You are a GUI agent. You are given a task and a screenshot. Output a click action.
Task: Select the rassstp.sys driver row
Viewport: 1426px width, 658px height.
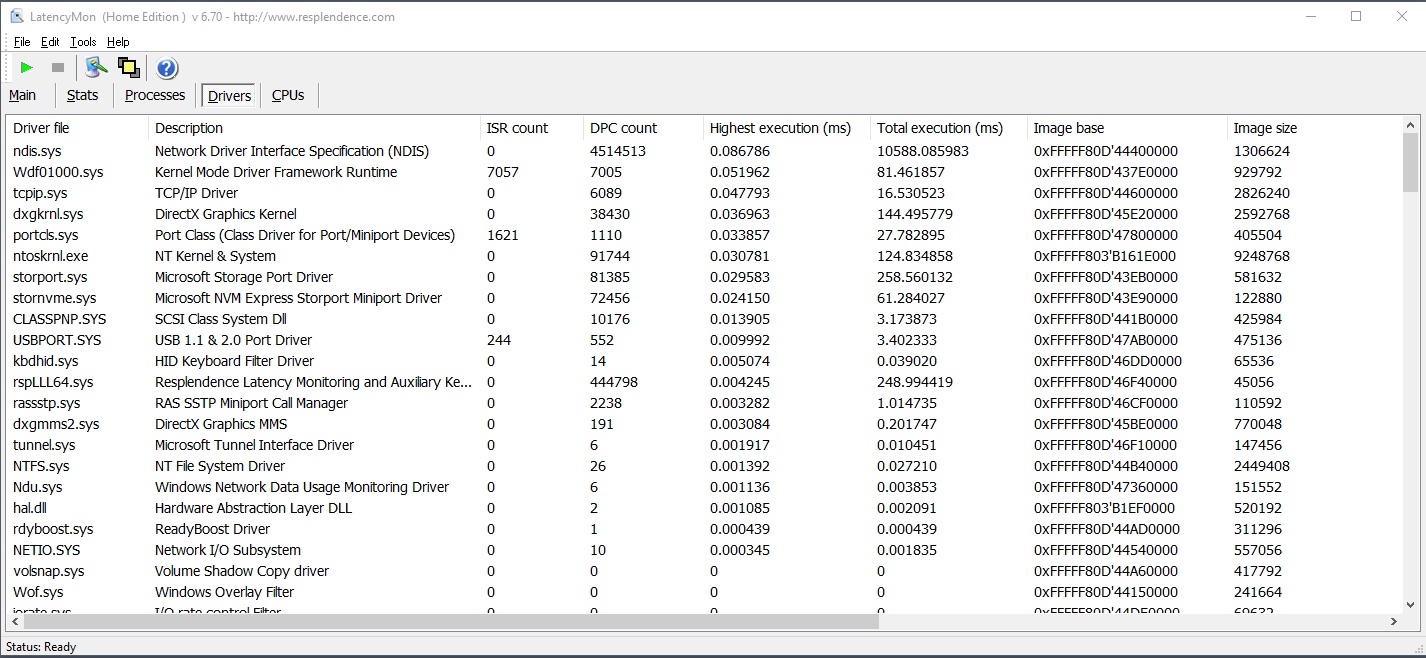click(705, 403)
